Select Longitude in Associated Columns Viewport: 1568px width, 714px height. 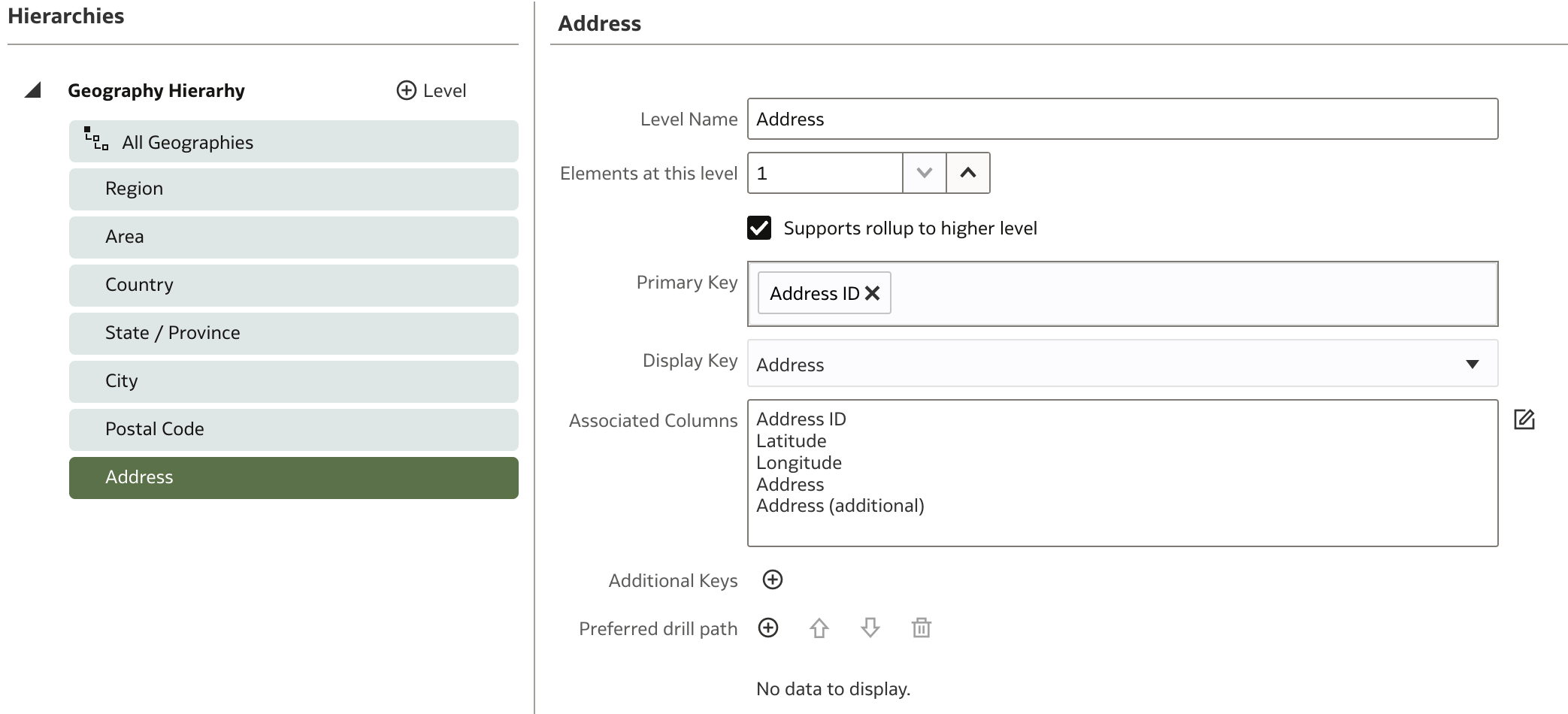pos(798,463)
